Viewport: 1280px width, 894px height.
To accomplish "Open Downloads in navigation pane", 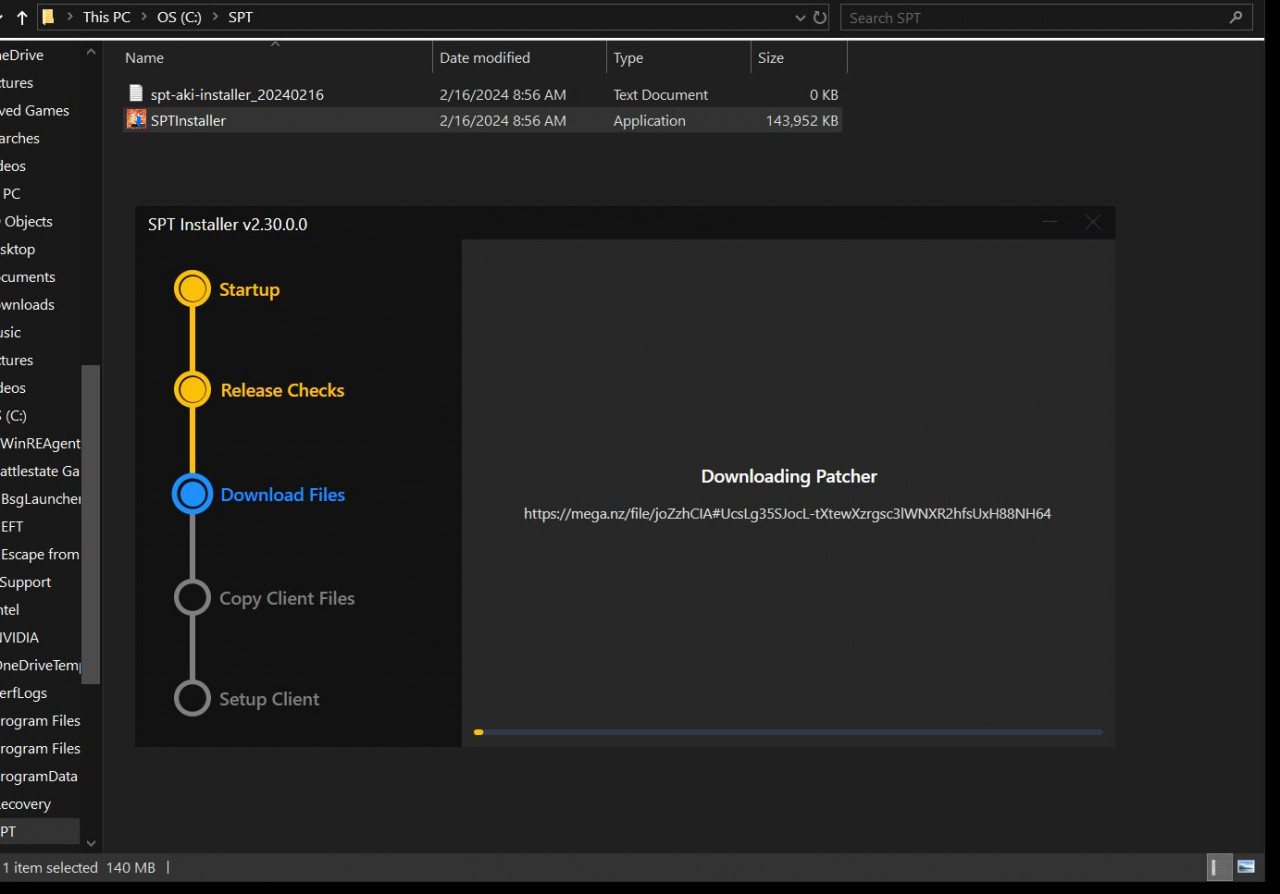I will pos(28,304).
